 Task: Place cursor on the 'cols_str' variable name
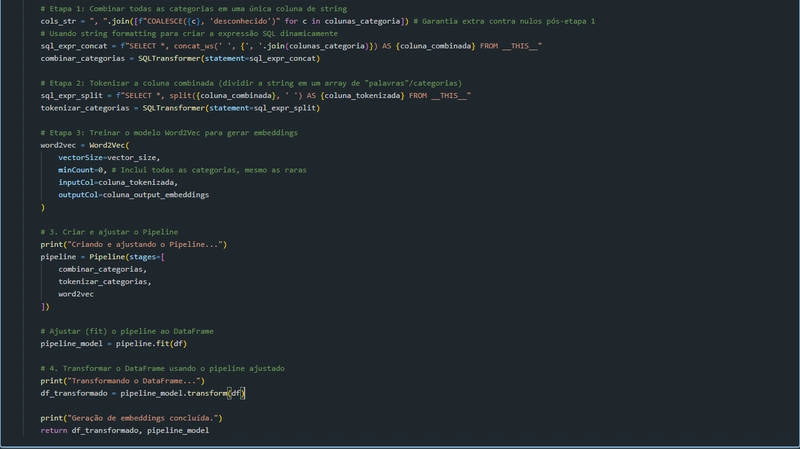pyautogui.click(x=58, y=21)
